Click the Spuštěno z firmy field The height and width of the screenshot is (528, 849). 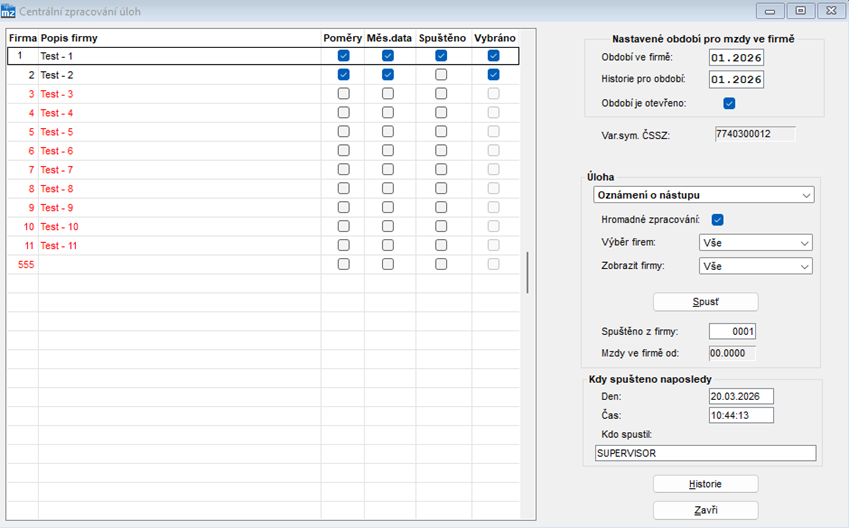(x=732, y=331)
